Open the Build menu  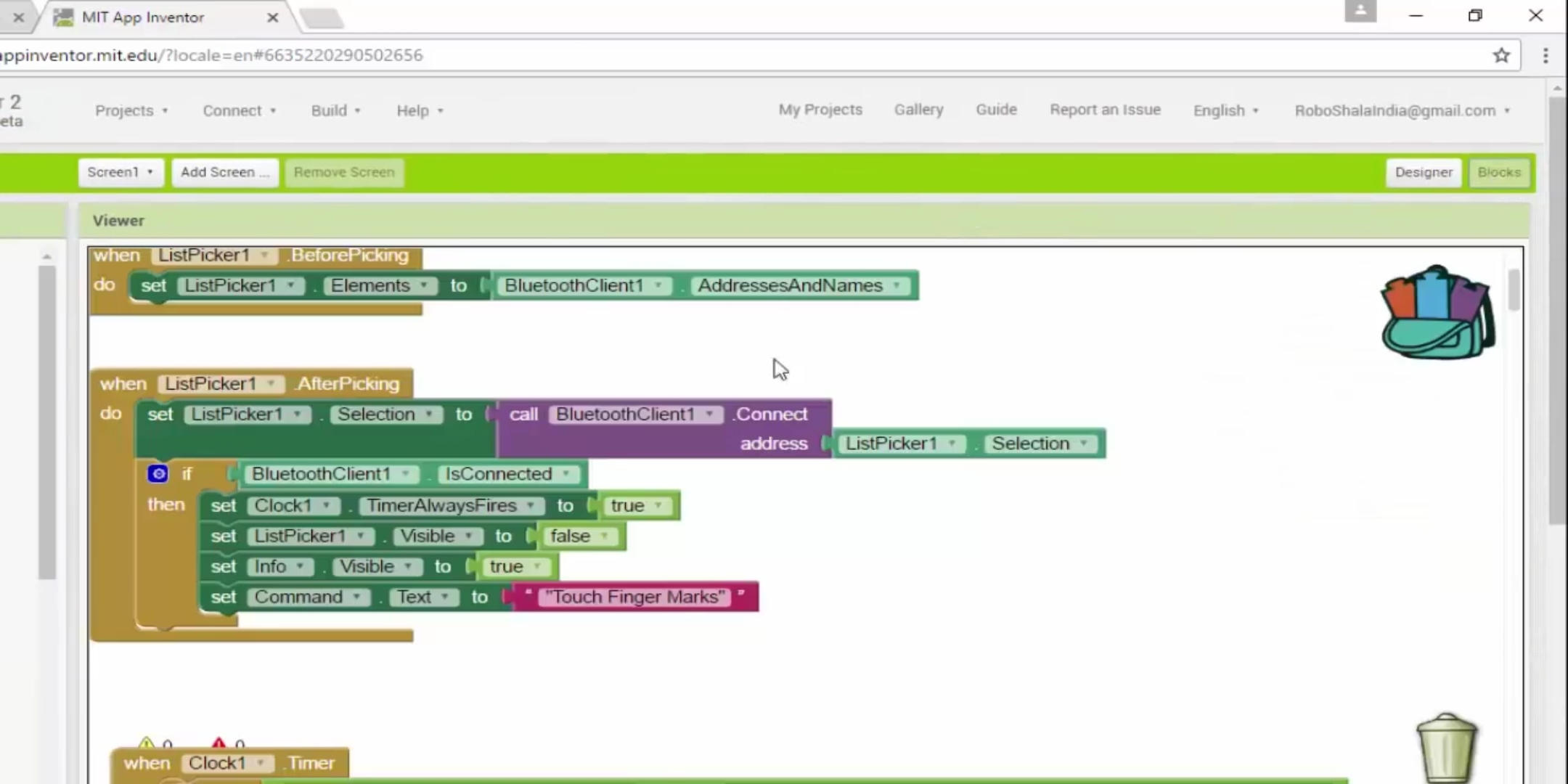pos(335,110)
